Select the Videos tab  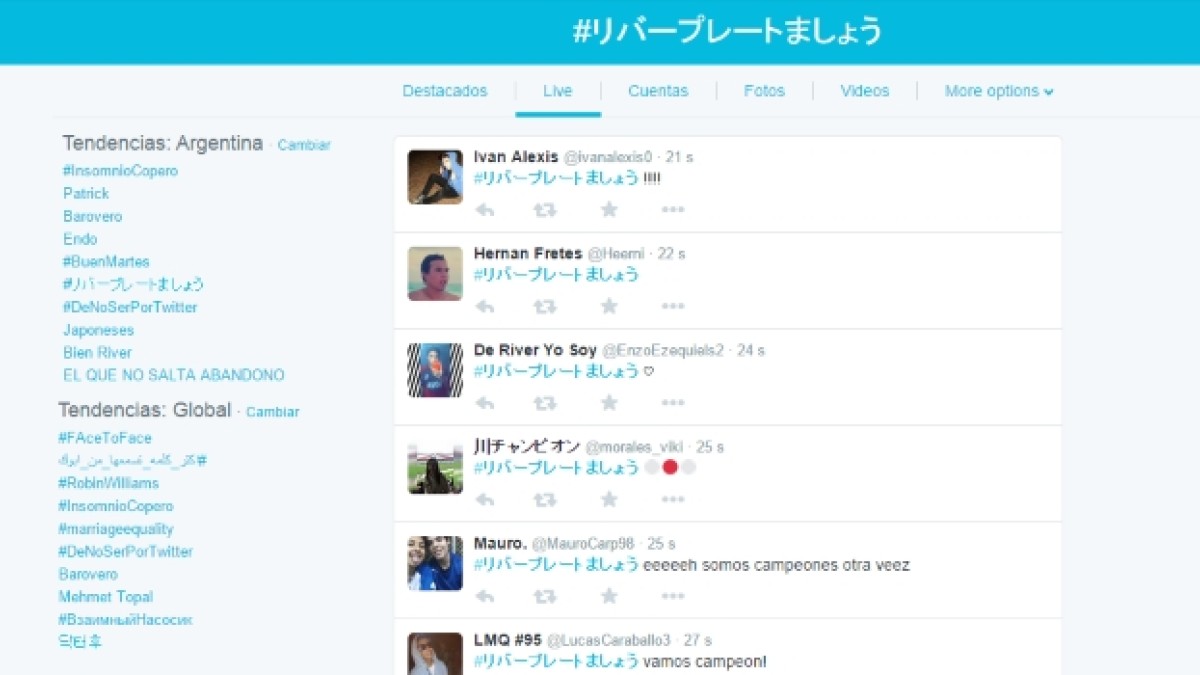point(864,91)
